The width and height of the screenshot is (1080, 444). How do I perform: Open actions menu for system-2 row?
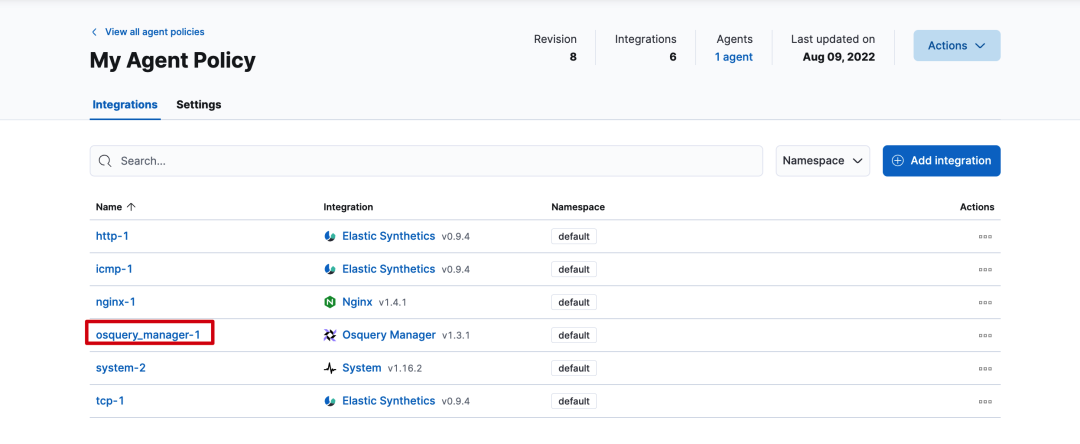[985, 368]
